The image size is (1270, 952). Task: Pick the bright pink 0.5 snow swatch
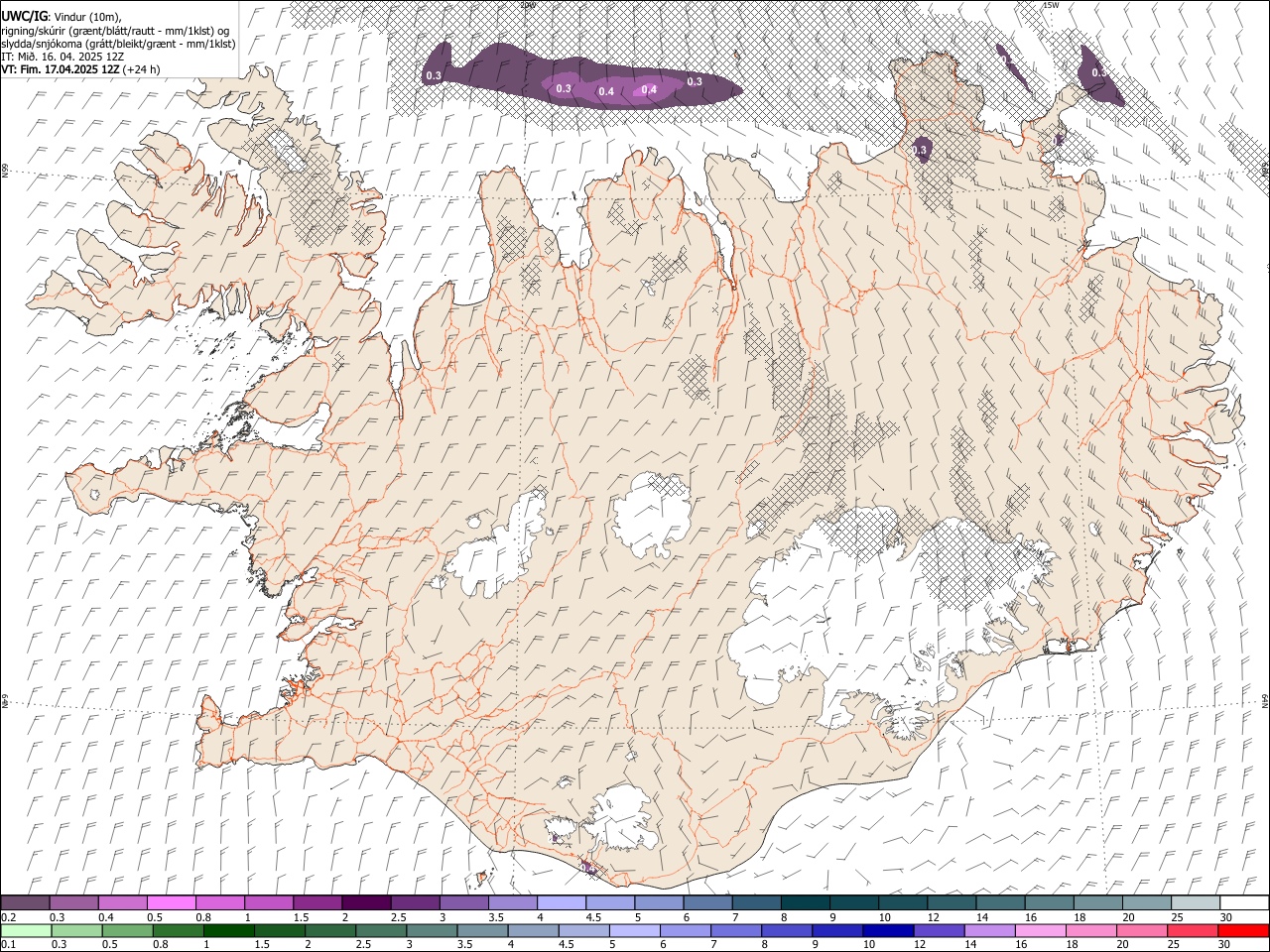click(x=172, y=903)
